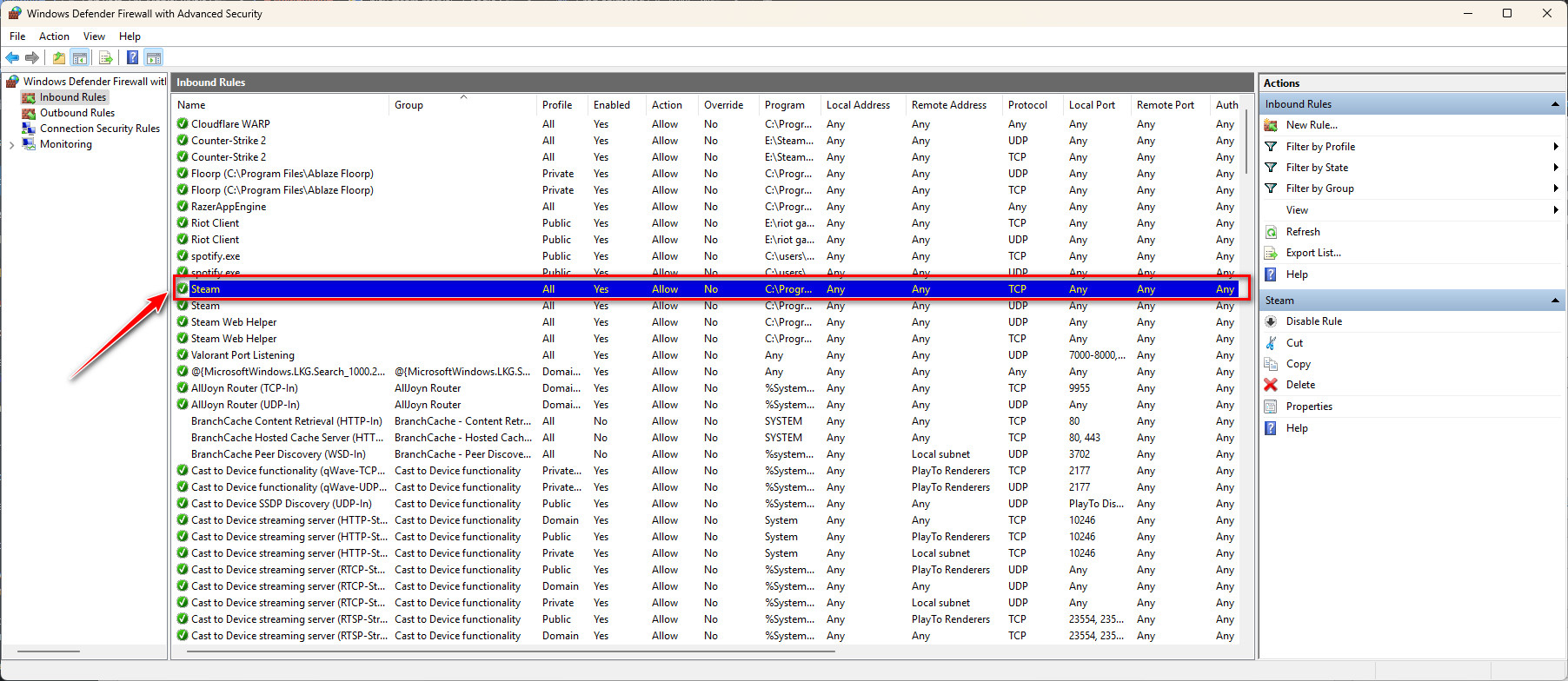Toggle the Show/Hide Console Tree toolbar icon
This screenshot has width=1568, height=681.
(x=80, y=58)
